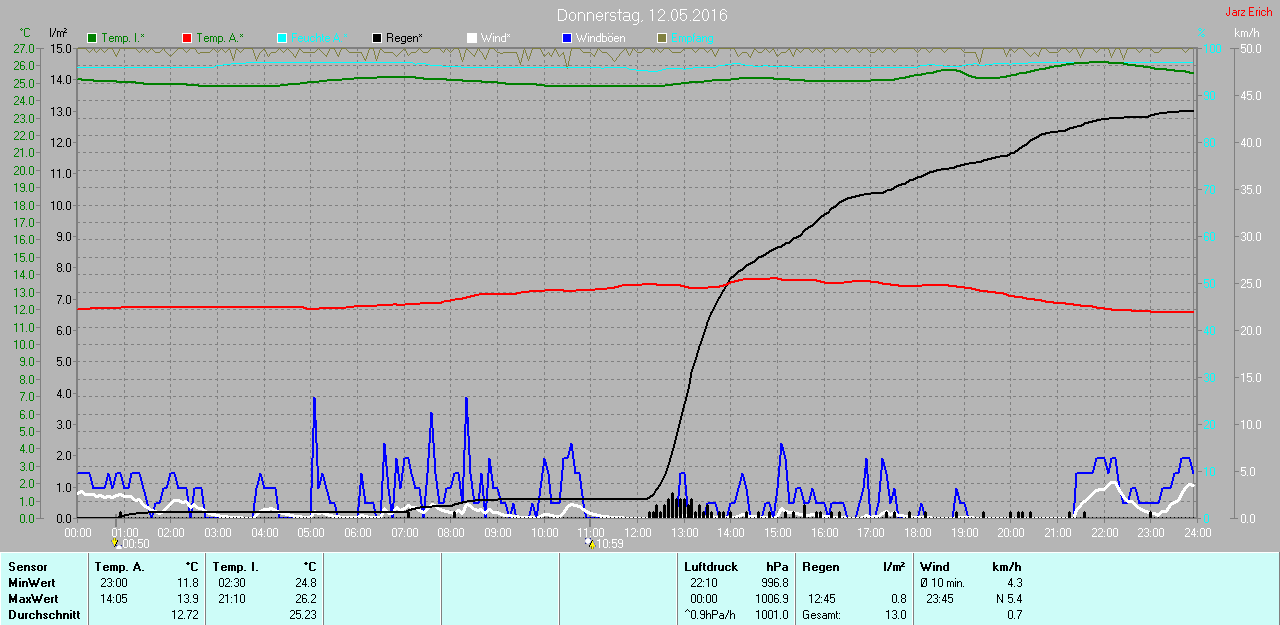Click the Regen header in table
The height and width of the screenshot is (625, 1280).
pos(821,567)
